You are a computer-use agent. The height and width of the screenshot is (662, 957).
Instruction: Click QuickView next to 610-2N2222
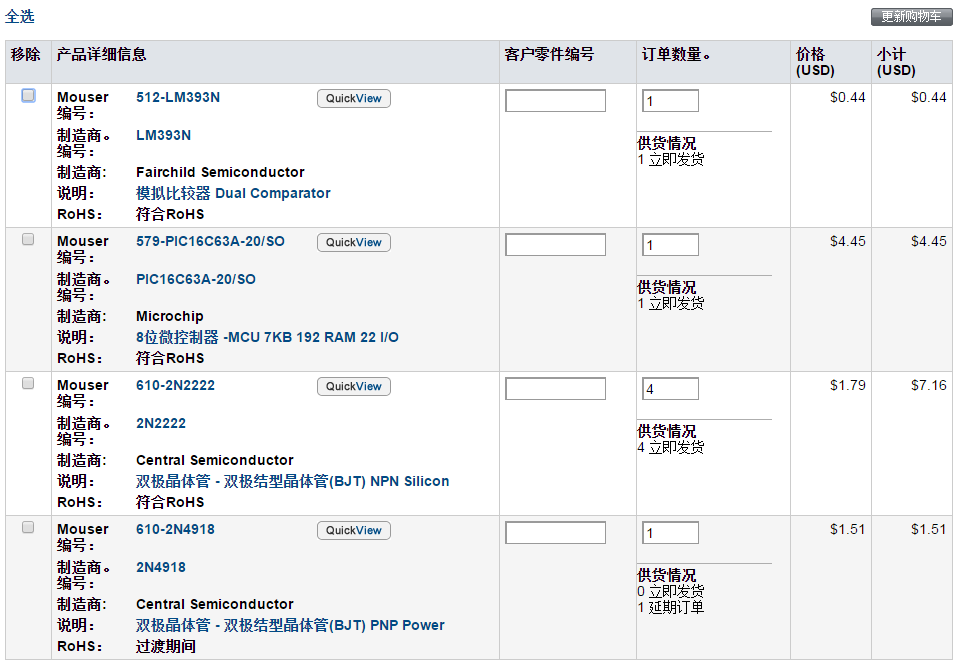pos(353,386)
